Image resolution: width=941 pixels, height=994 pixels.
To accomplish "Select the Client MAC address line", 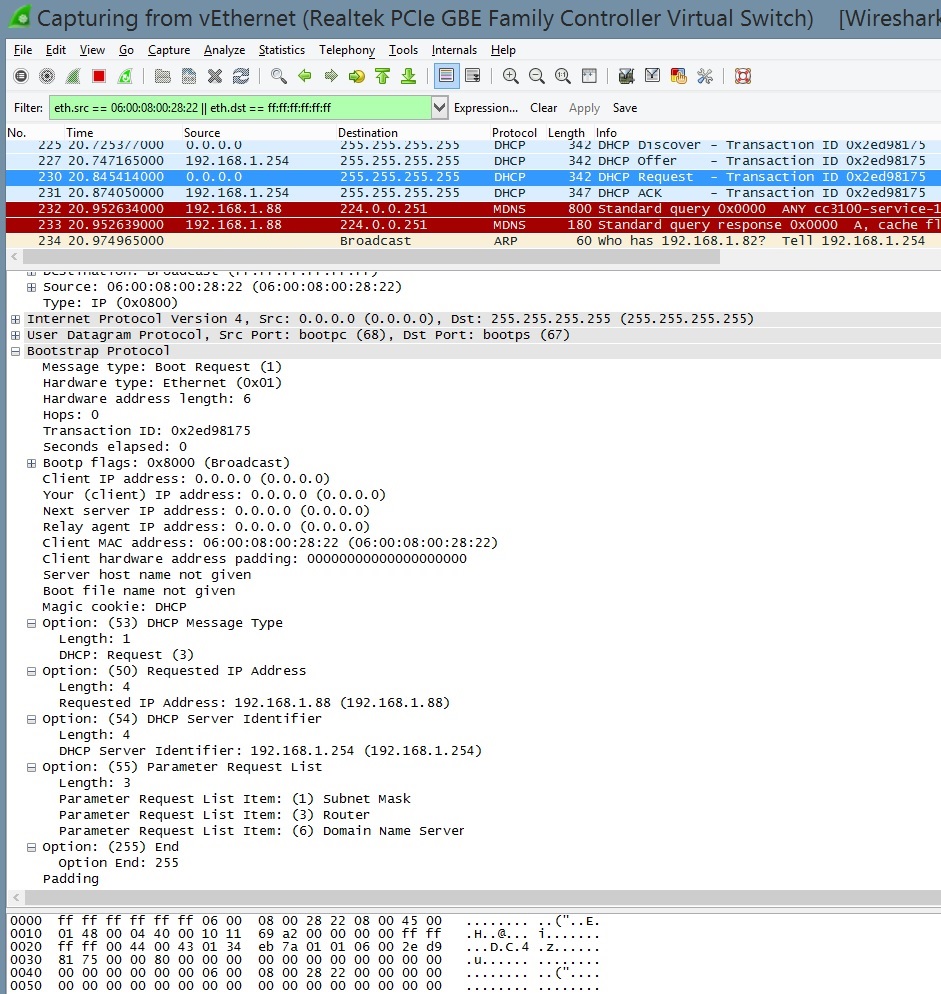I will pyautogui.click(x=270, y=543).
